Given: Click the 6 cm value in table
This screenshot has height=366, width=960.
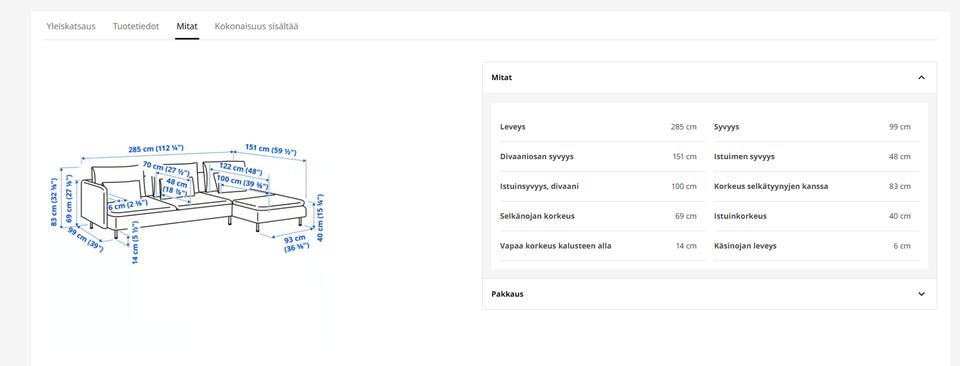Looking at the screenshot, I should tap(902, 245).
